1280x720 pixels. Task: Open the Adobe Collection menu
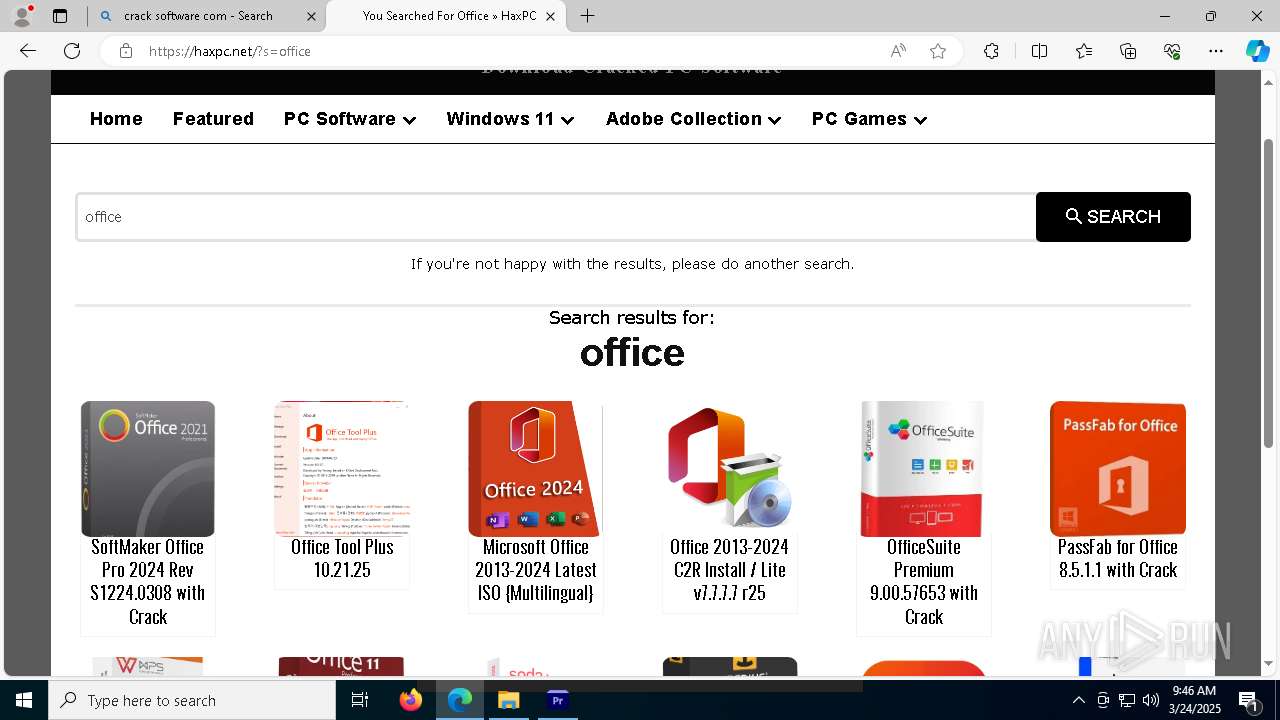click(x=684, y=119)
